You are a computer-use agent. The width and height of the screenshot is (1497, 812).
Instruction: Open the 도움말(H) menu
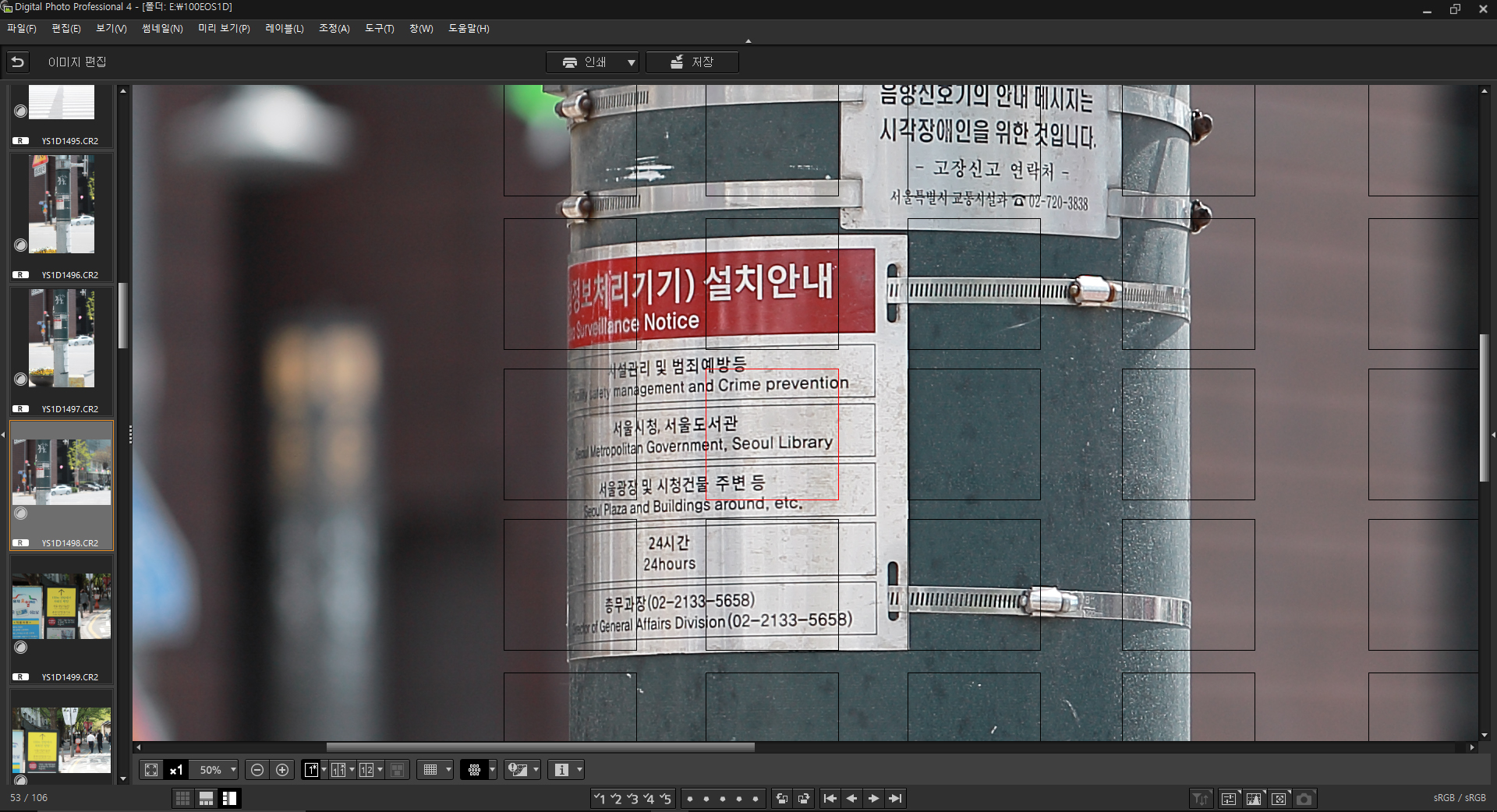(469, 29)
